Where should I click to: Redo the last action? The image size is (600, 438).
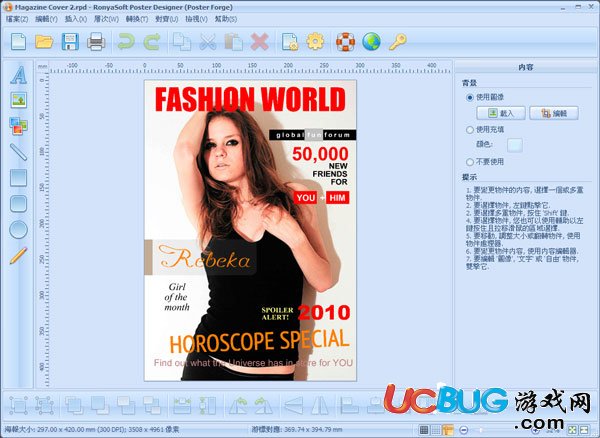(152, 41)
